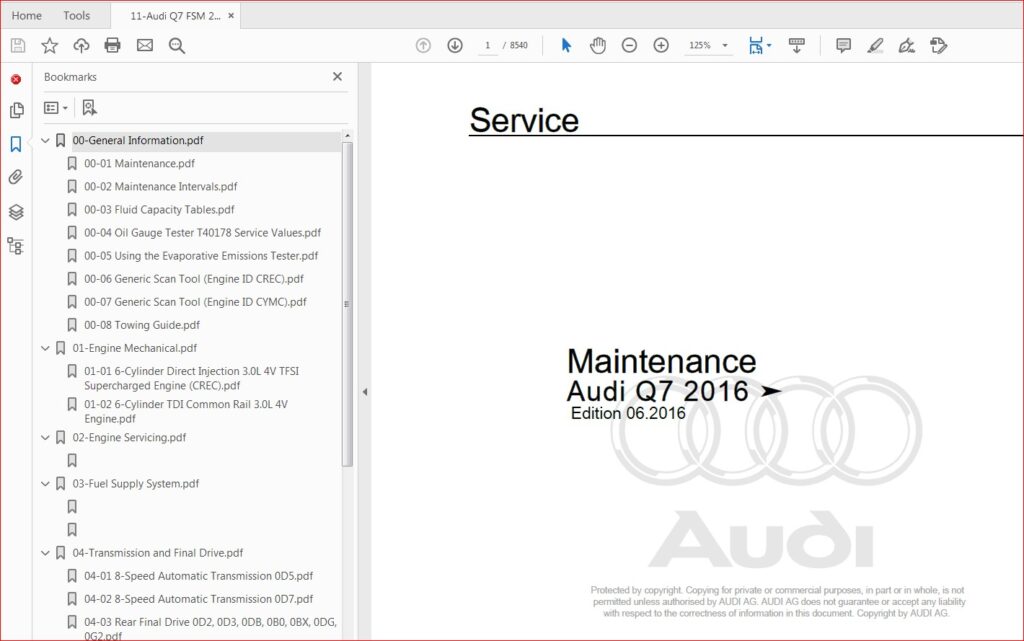Open bookmark 00-01 Maintenance.pdf

(139, 163)
